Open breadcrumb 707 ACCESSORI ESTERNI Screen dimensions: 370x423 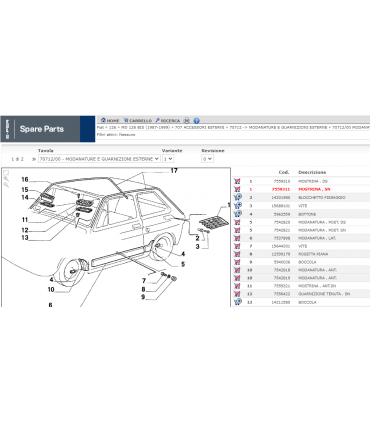tap(199, 128)
